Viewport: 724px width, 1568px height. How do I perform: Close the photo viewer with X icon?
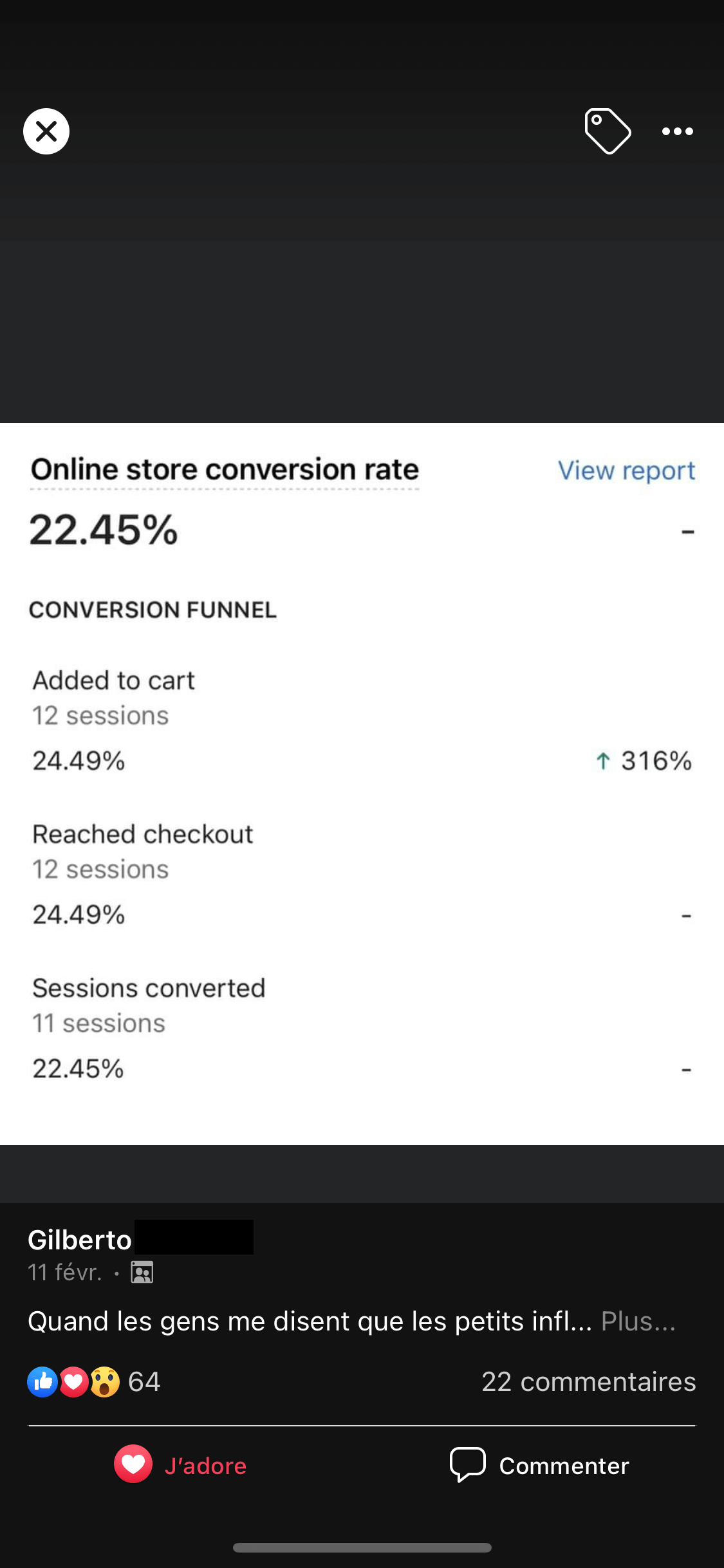pyautogui.click(x=46, y=131)
